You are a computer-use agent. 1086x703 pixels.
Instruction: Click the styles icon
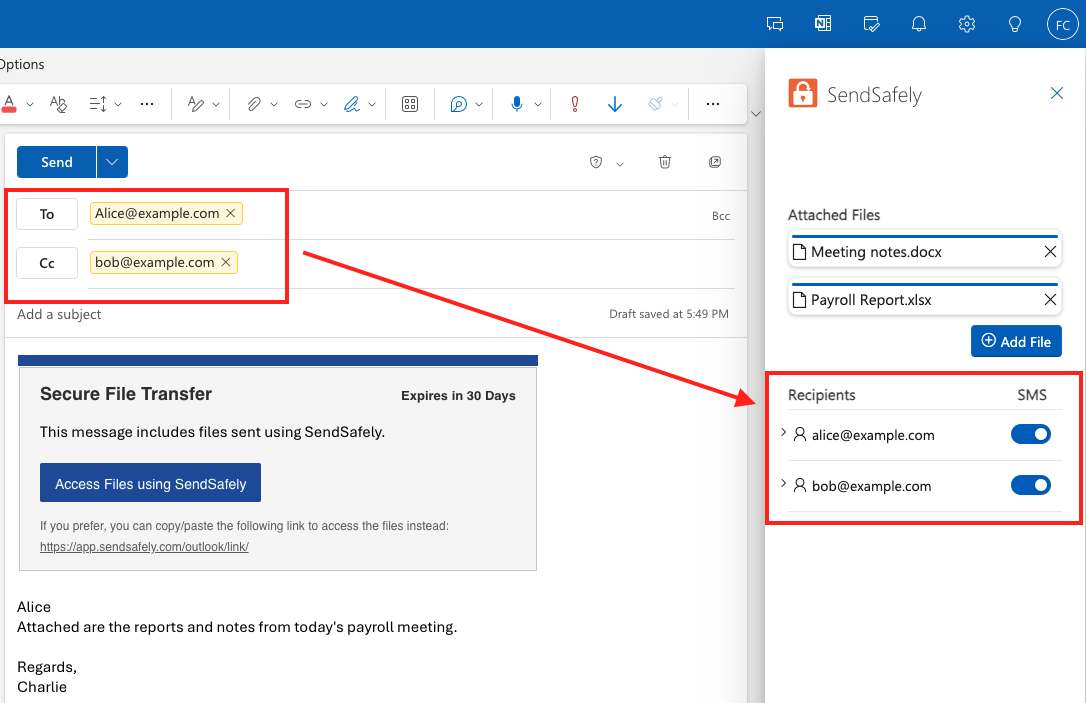coord(196,104)
